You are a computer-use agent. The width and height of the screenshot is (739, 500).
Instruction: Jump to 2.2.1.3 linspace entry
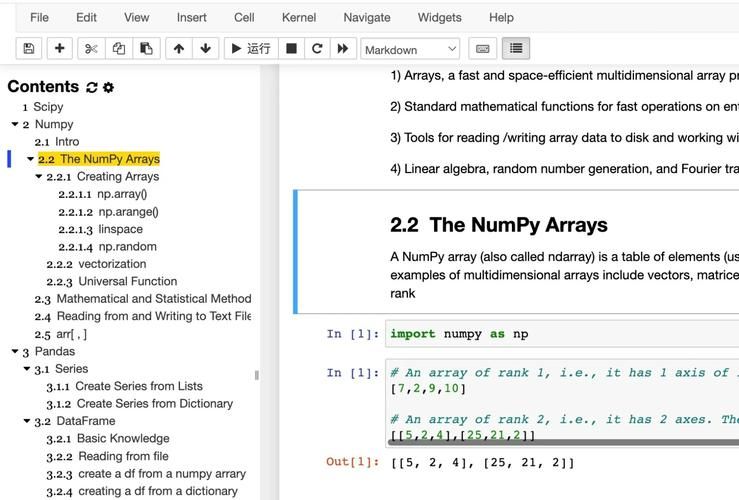click(x=100, y=229)
